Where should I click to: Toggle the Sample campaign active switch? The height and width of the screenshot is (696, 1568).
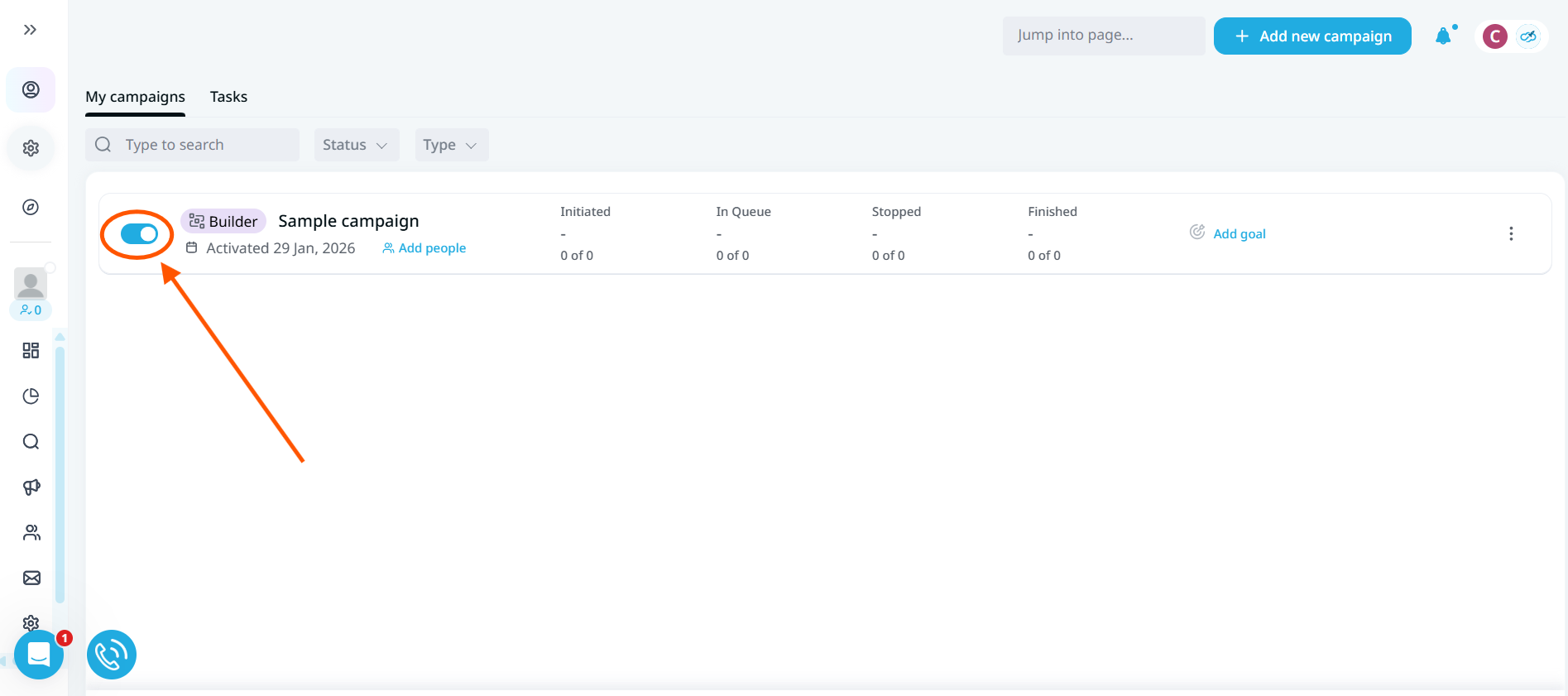point(139,234)
